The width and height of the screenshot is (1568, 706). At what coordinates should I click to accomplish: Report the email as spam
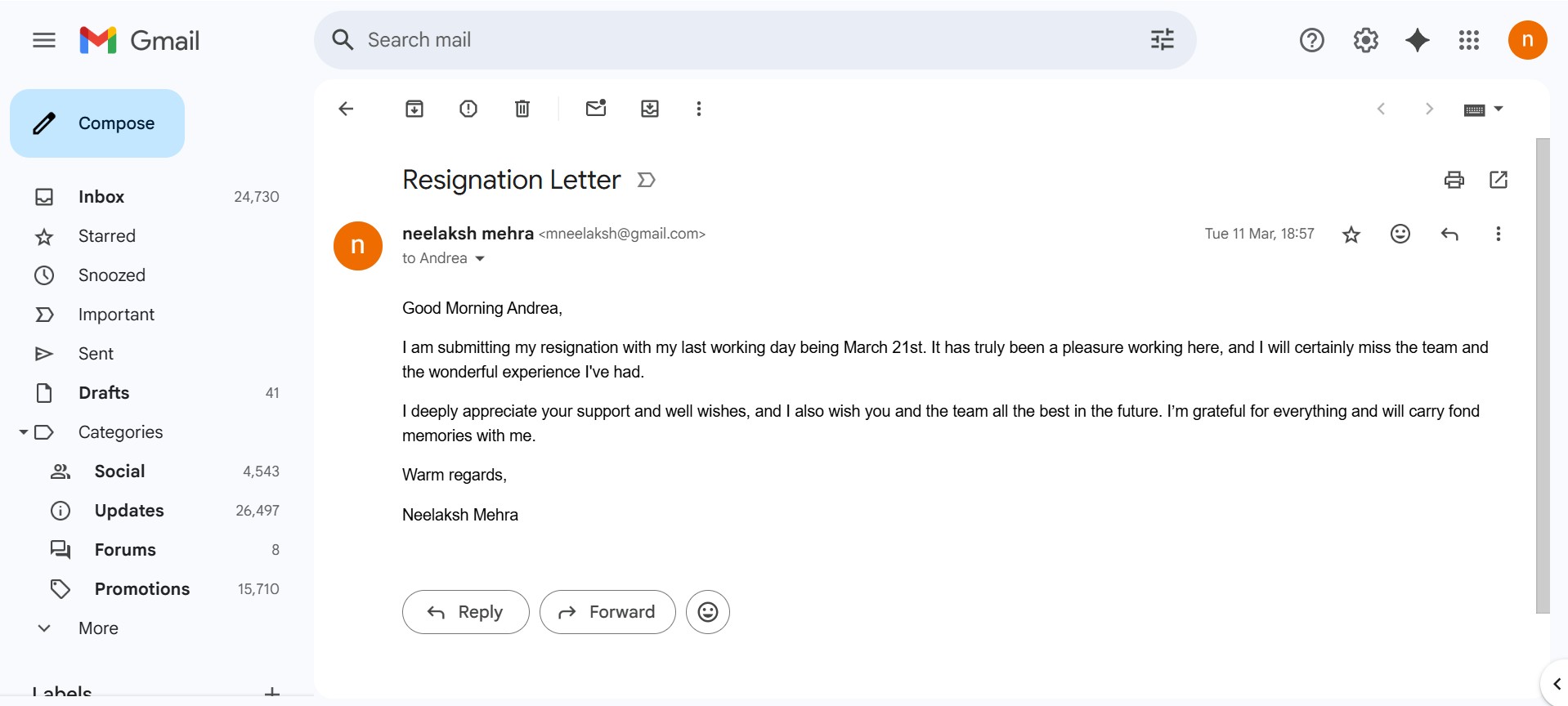468,109
